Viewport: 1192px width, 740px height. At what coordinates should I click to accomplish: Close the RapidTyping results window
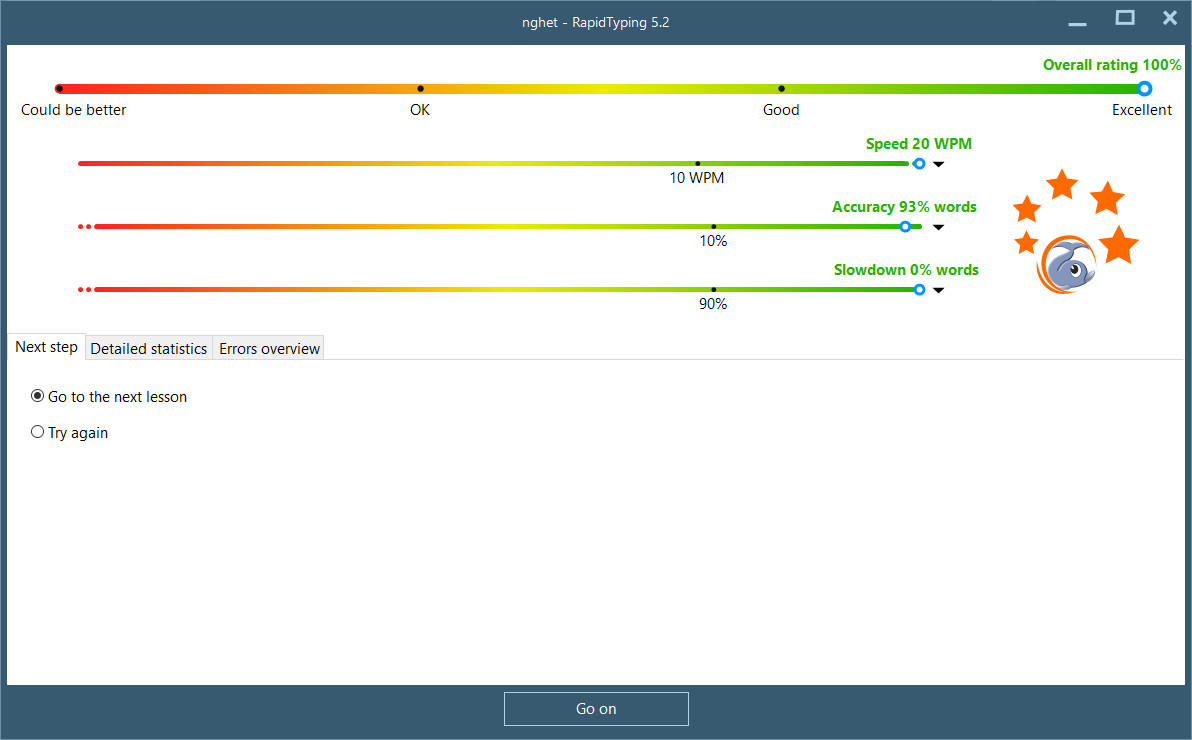(x=1169, y=18)
